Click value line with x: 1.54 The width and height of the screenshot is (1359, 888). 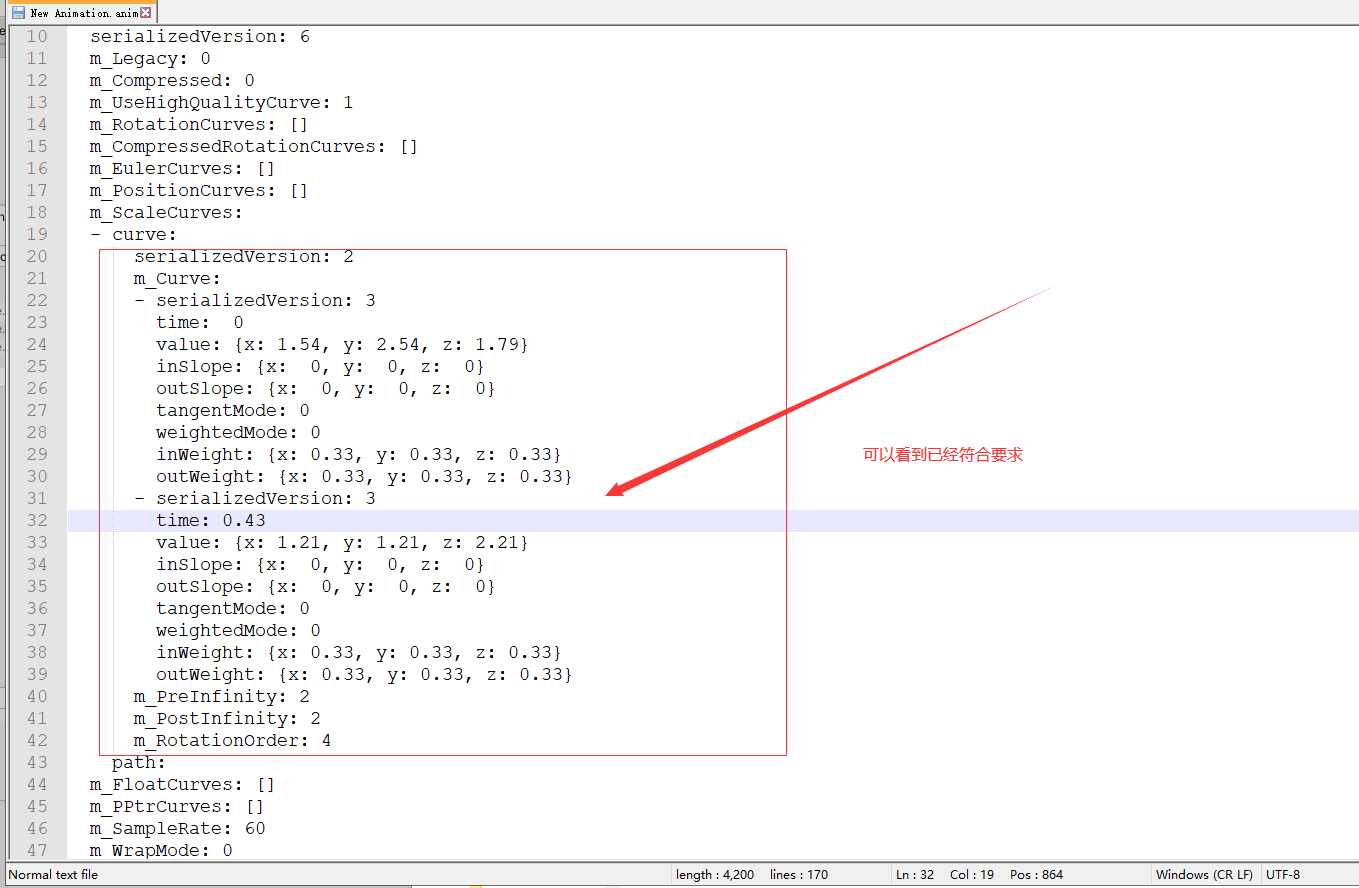pyautogui.click(x=342, y=344)
